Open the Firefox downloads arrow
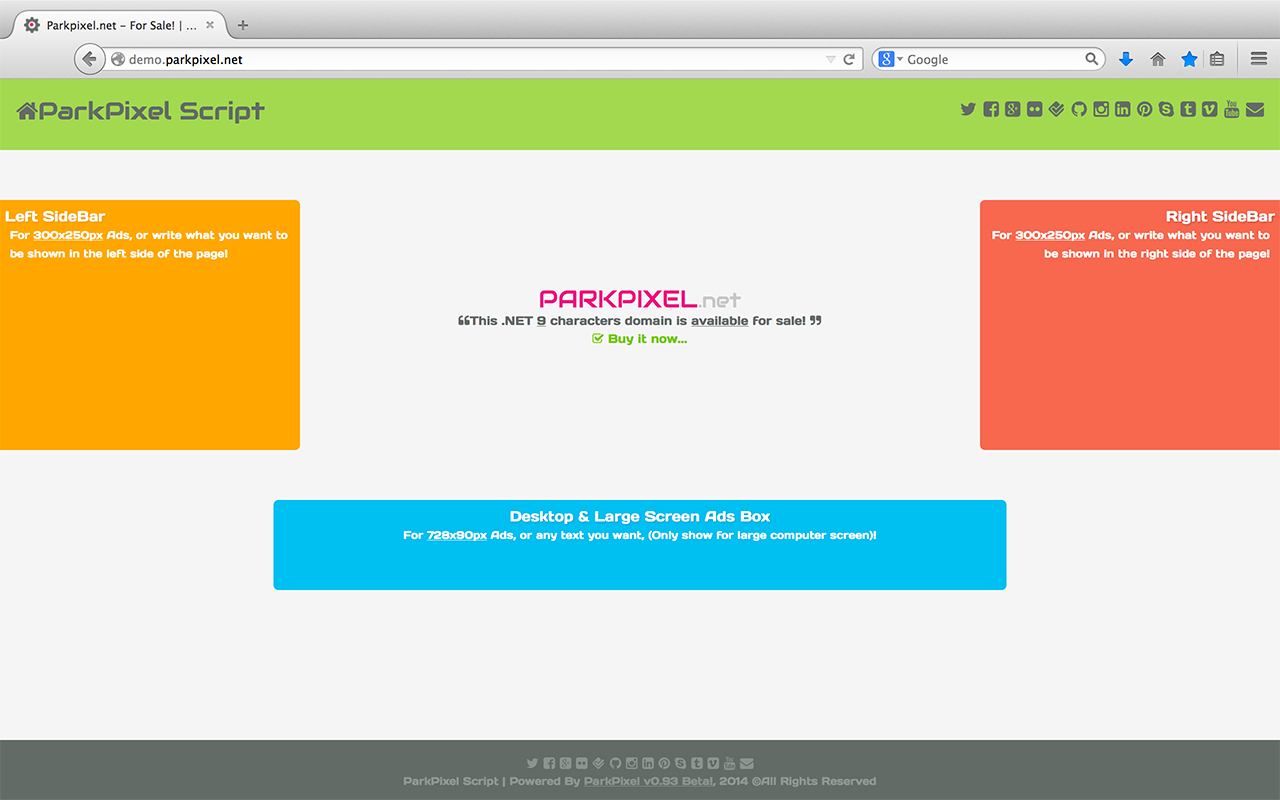1280x800 pixels. tap(1126, 60)
